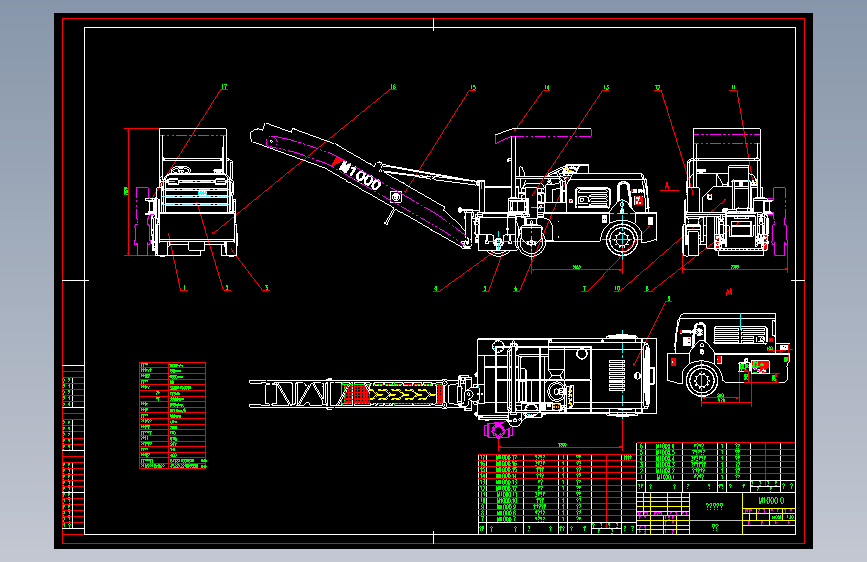Viewport: 867px width, 562px height.
Task: Click callout number 16 label
Action: tap(393, 87)
